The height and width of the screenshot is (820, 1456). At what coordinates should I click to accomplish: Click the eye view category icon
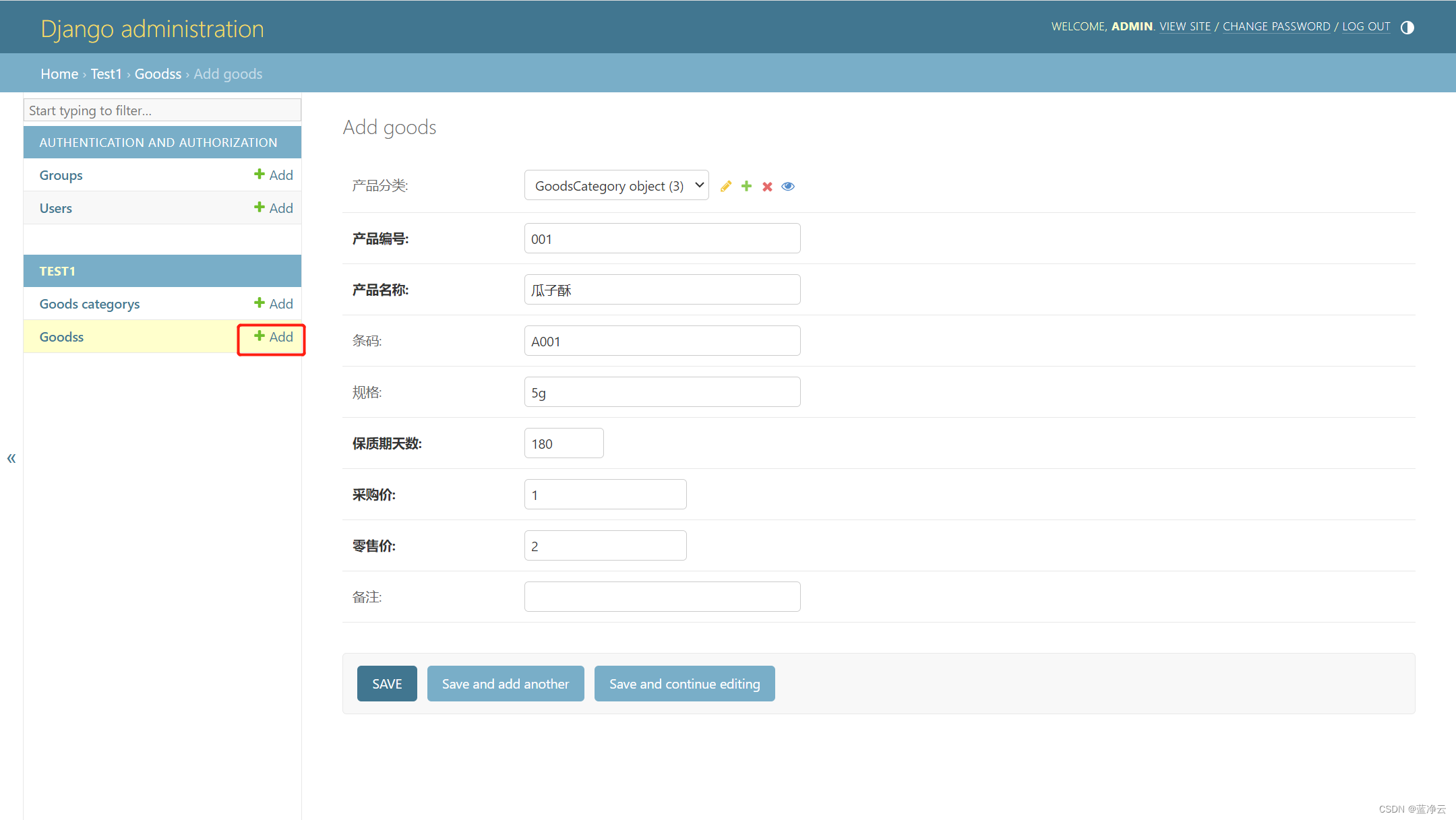(x=788, y=186)
